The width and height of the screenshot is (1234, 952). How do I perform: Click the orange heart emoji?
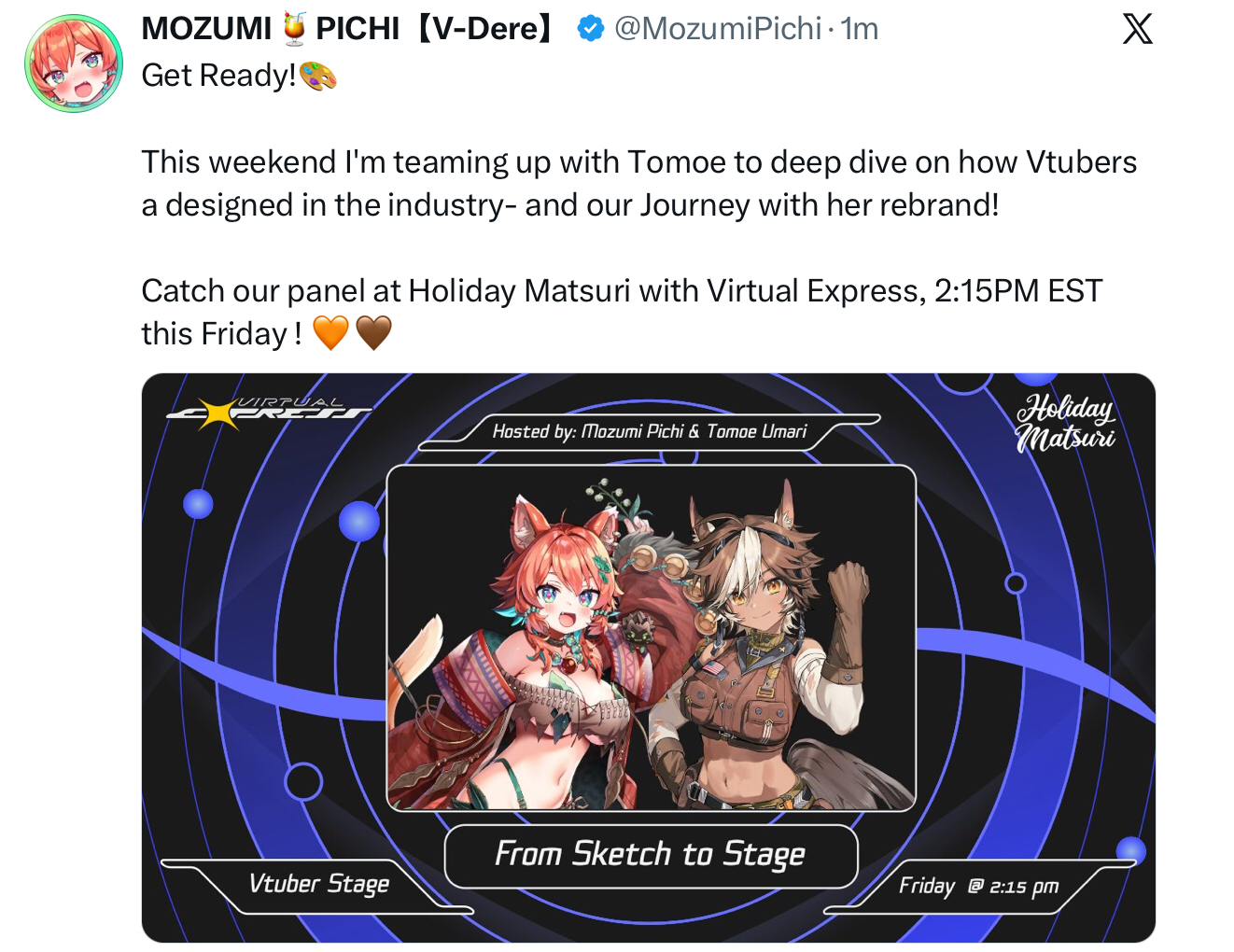click(330, 332)
